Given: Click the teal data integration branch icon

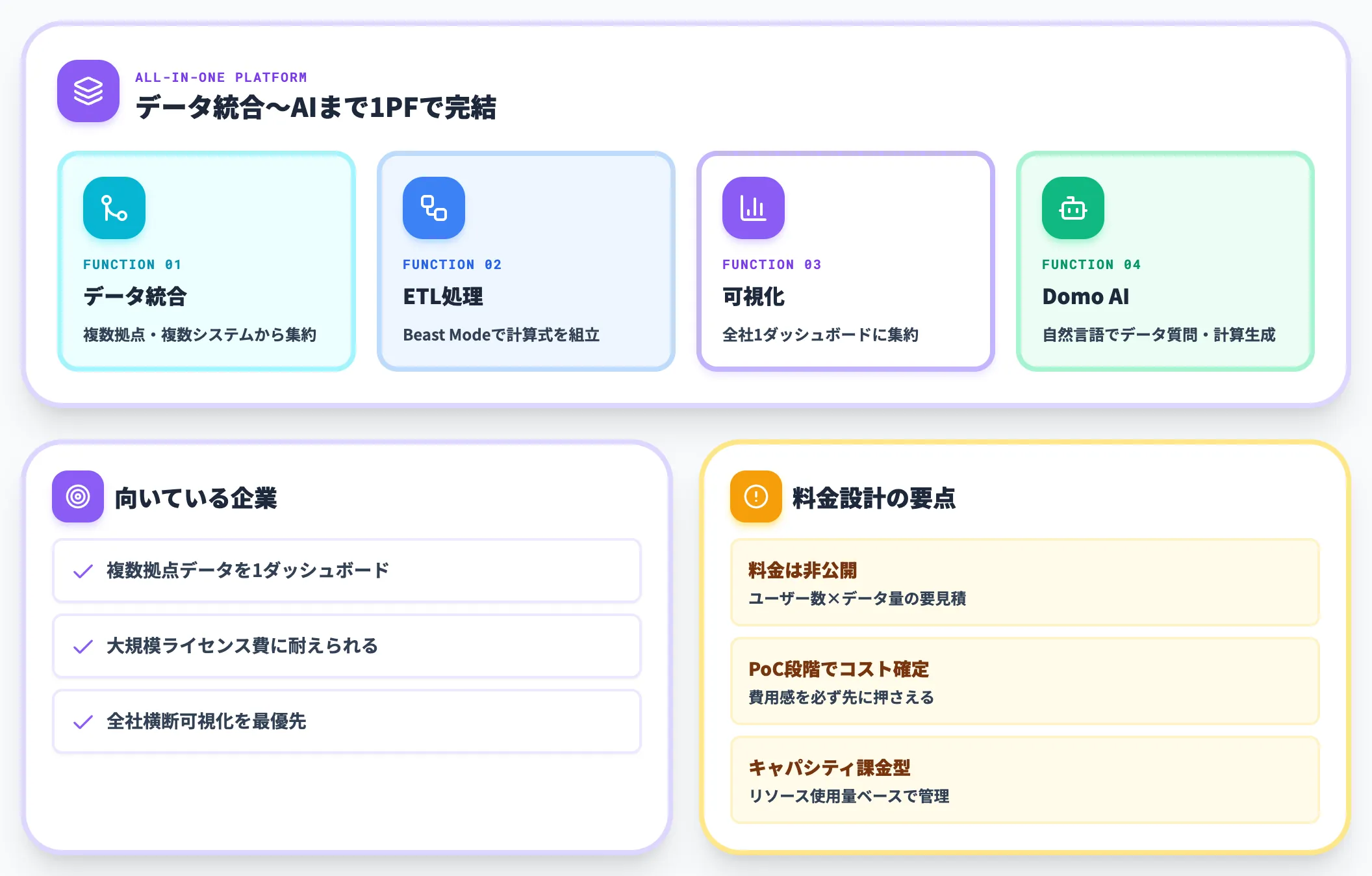Looking at the screenshot, I should point(114,208).
